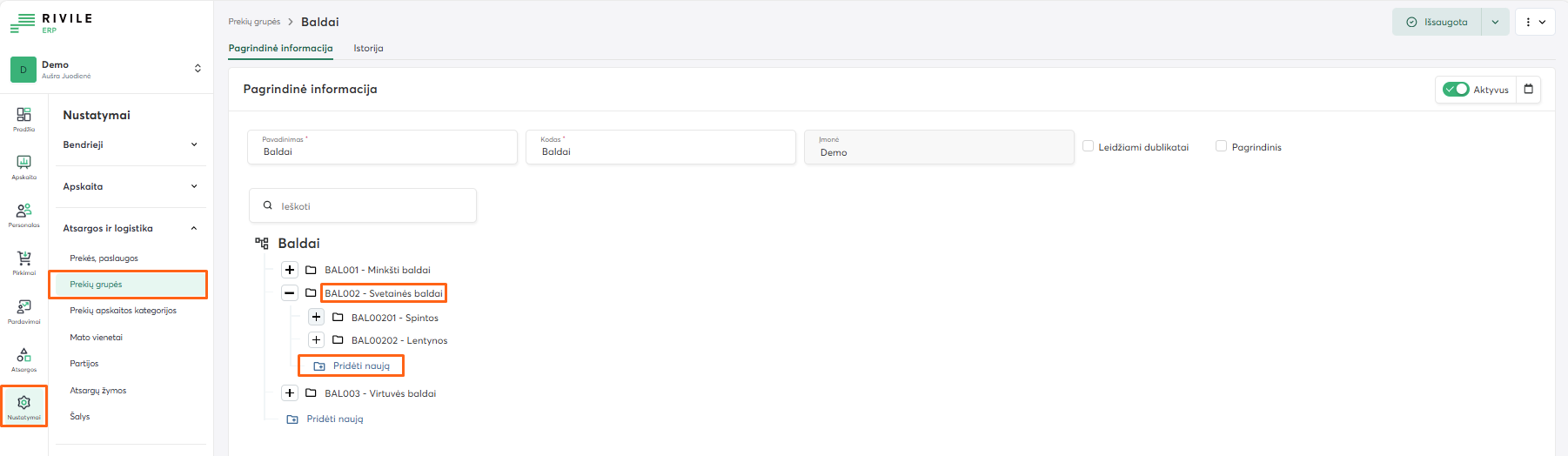Screen dimensions: 1568x456
Task: Open the Pirkimai cart icon
Action: [23, 259]
